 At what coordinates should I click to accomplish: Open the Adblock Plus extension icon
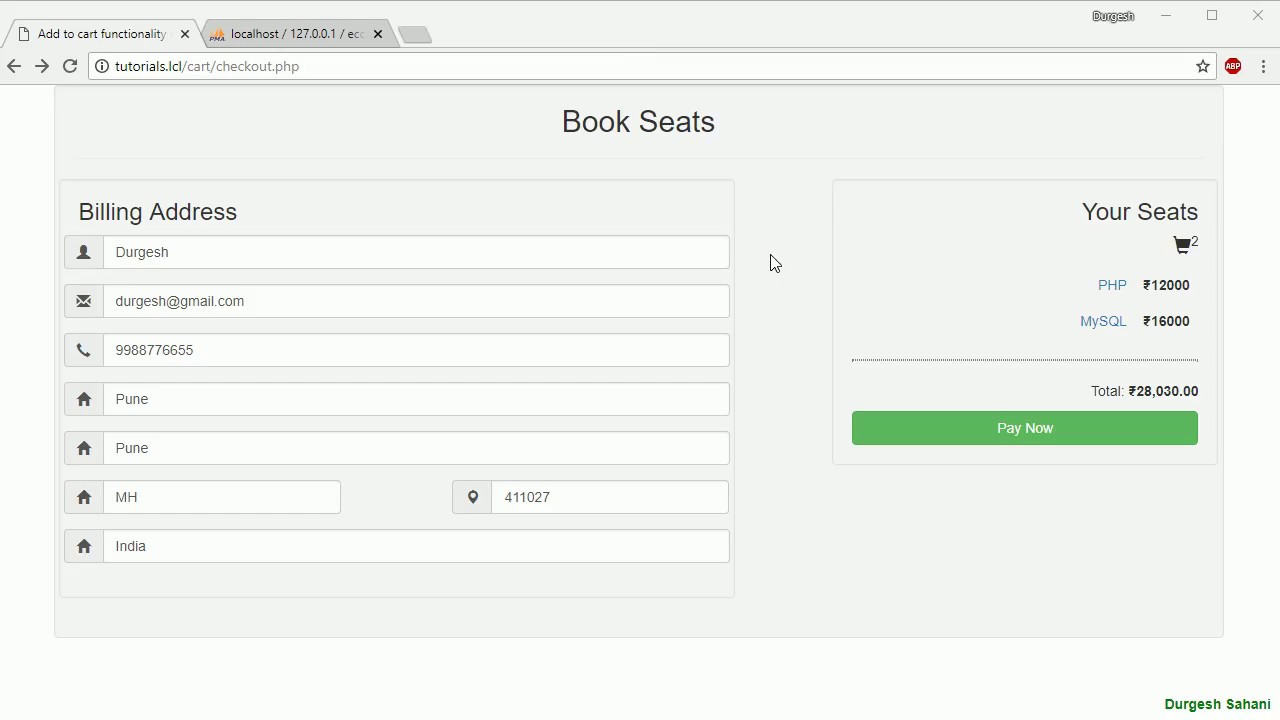coord(1233,66)
